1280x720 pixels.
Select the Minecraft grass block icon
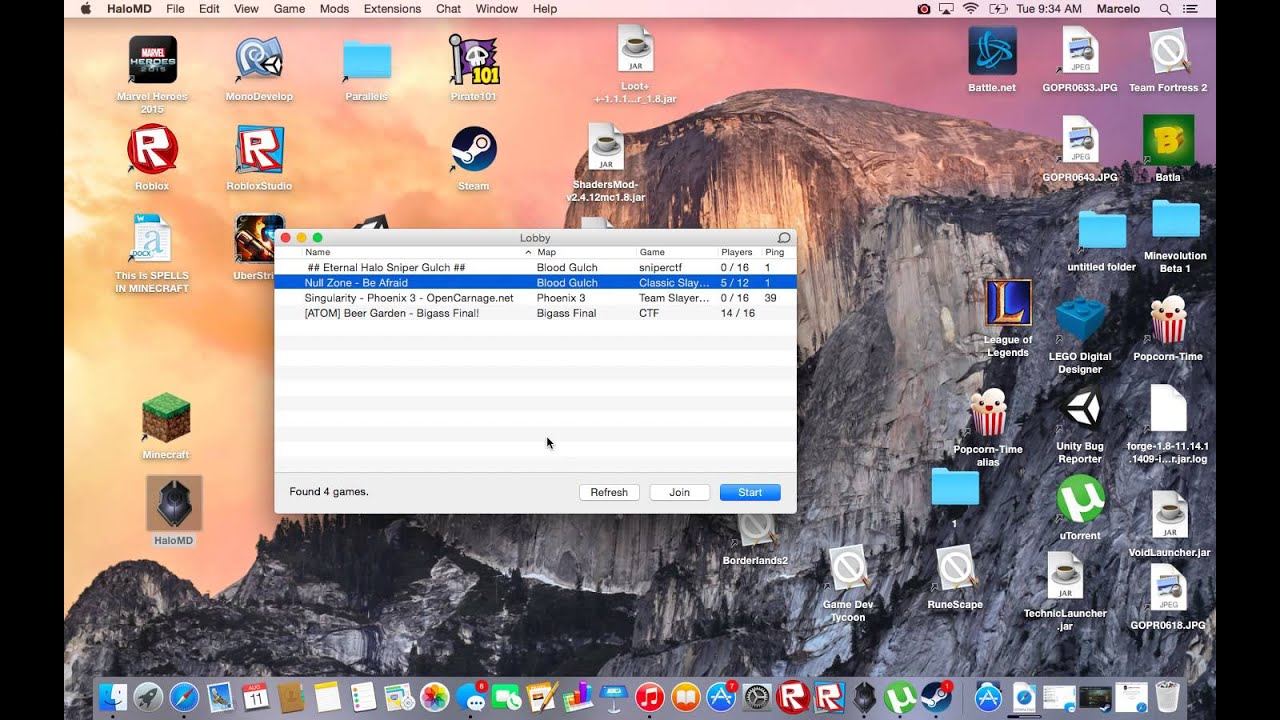pos(166,418)
